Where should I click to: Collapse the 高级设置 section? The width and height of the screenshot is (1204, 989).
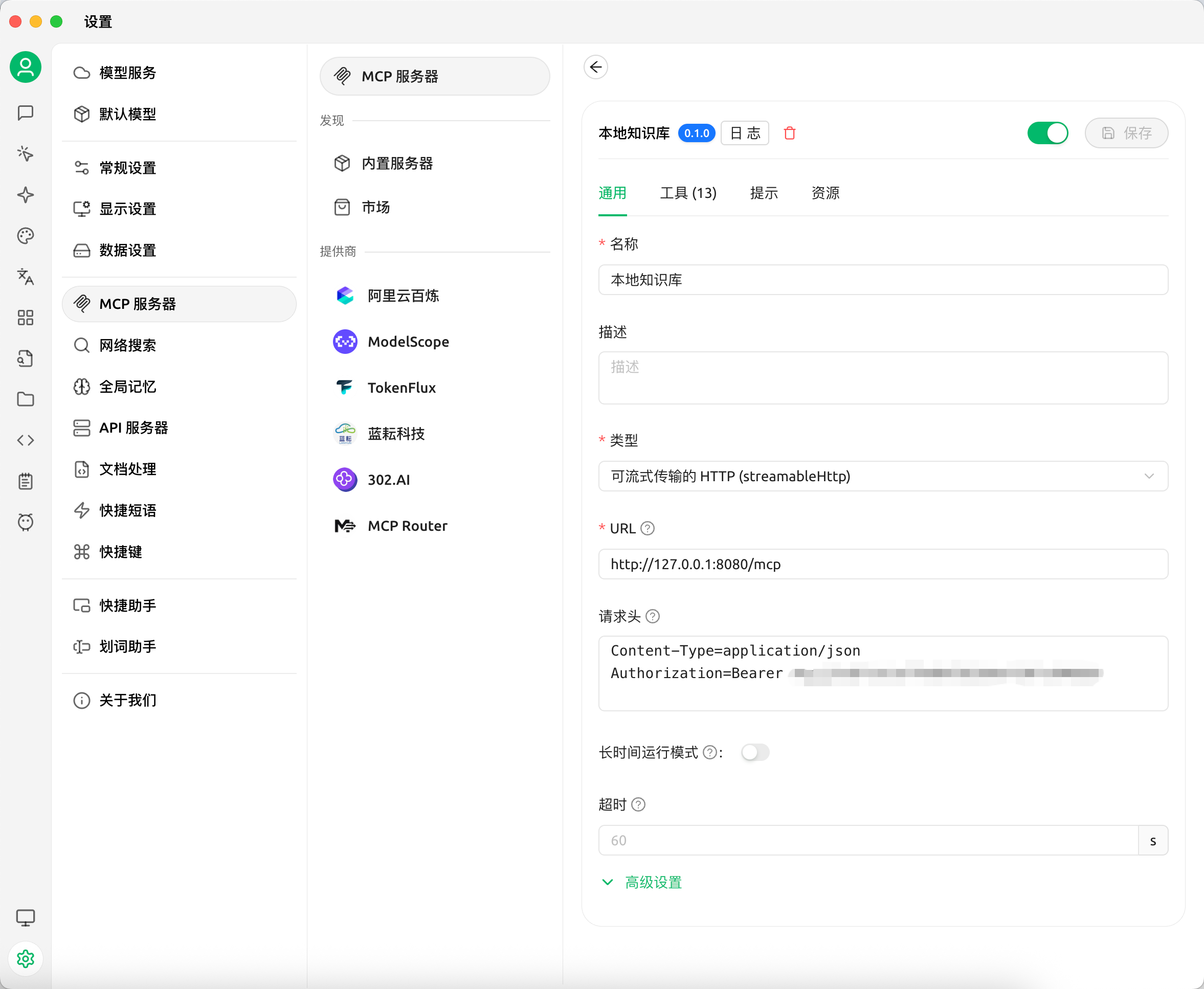[x=653, y=882]
